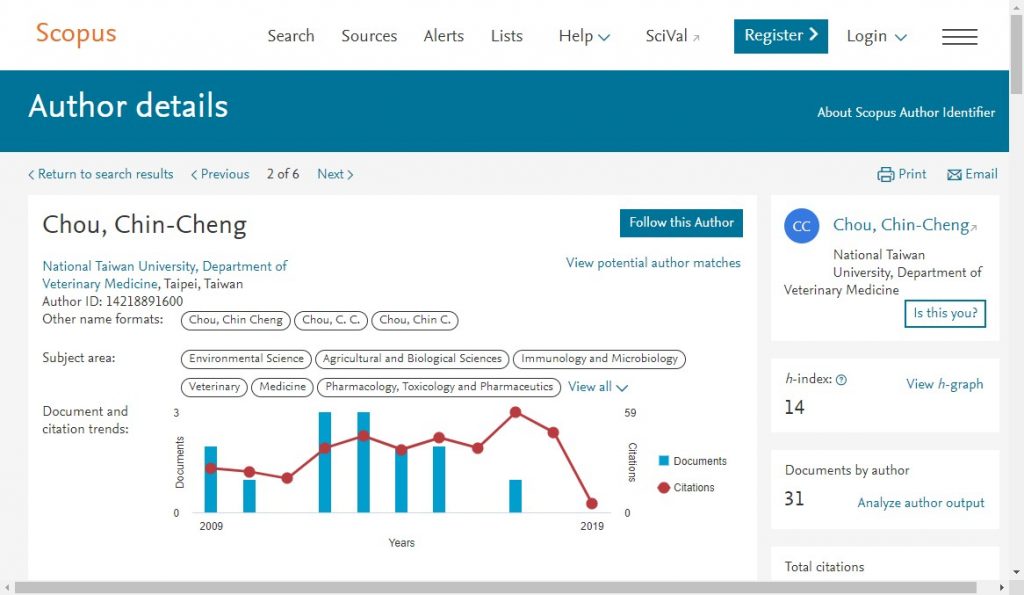1024x595 pixels.
Task: Open SciVal from the navigation bar
Action: [x=666, y=36]
